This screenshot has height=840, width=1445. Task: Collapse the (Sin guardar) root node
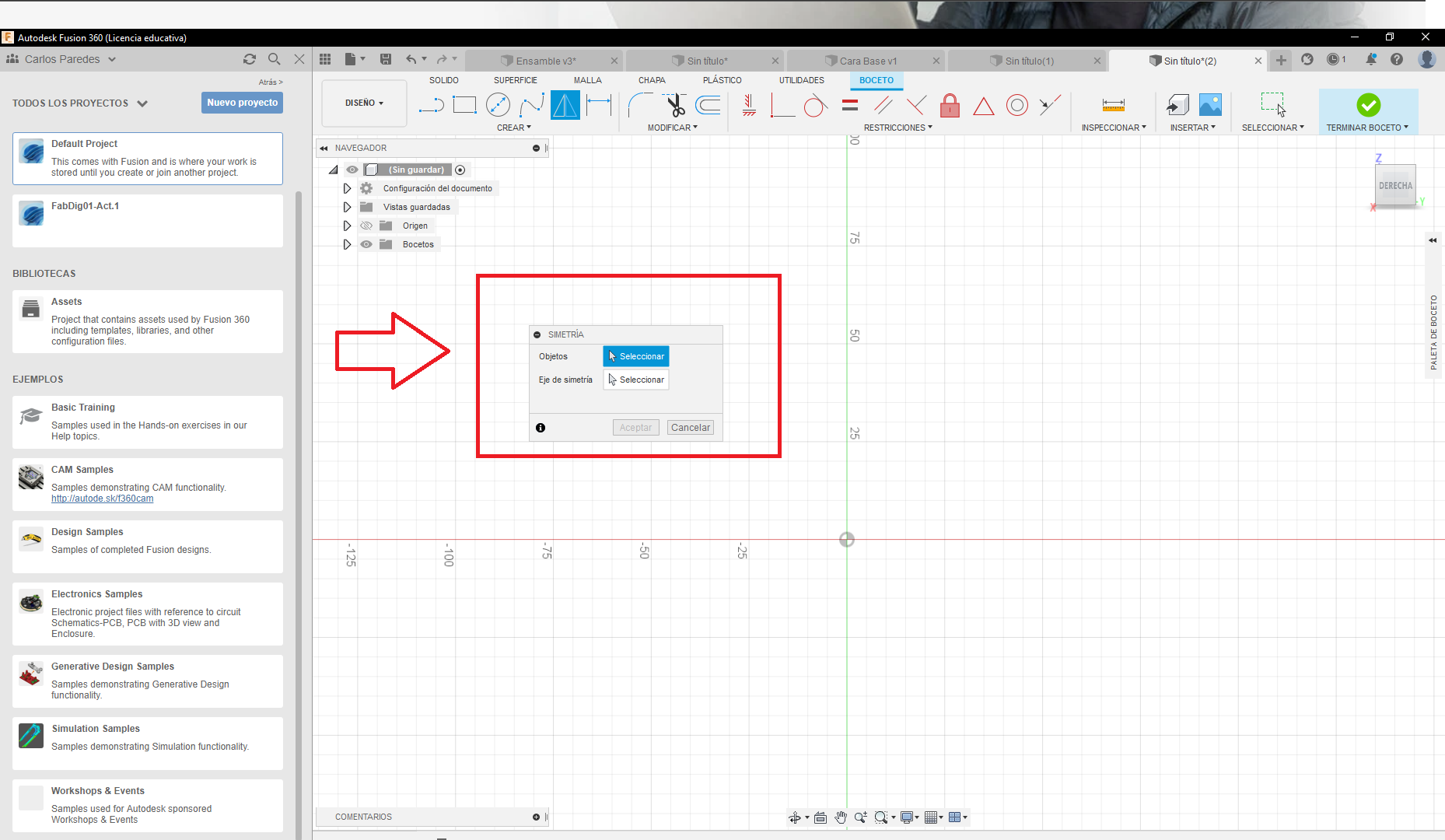click(x=334, y=170)
